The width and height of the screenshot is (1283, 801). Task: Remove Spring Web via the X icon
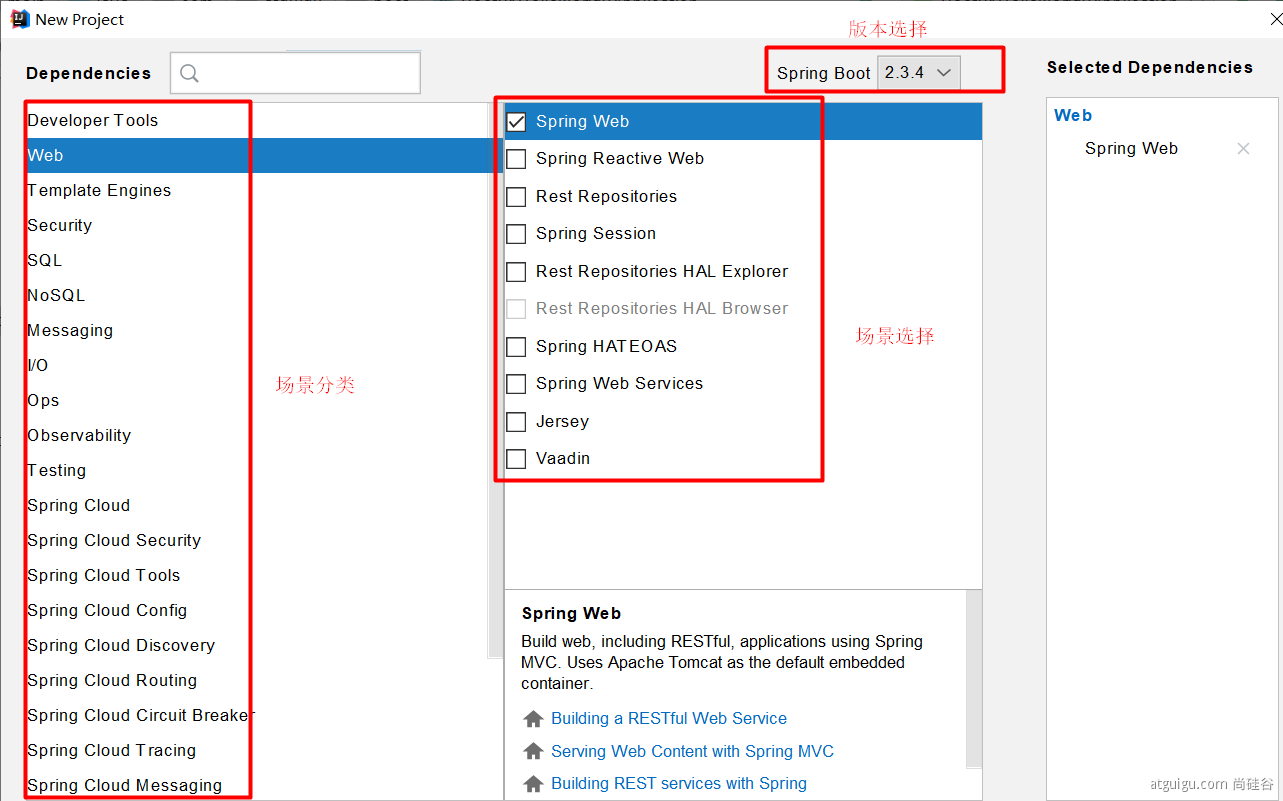1243,149
